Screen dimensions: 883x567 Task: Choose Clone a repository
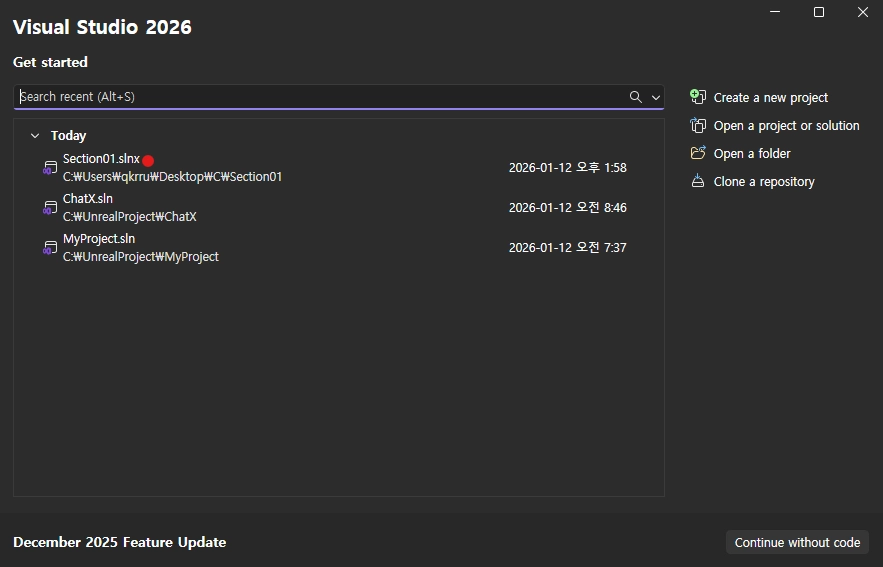[752, 181]
